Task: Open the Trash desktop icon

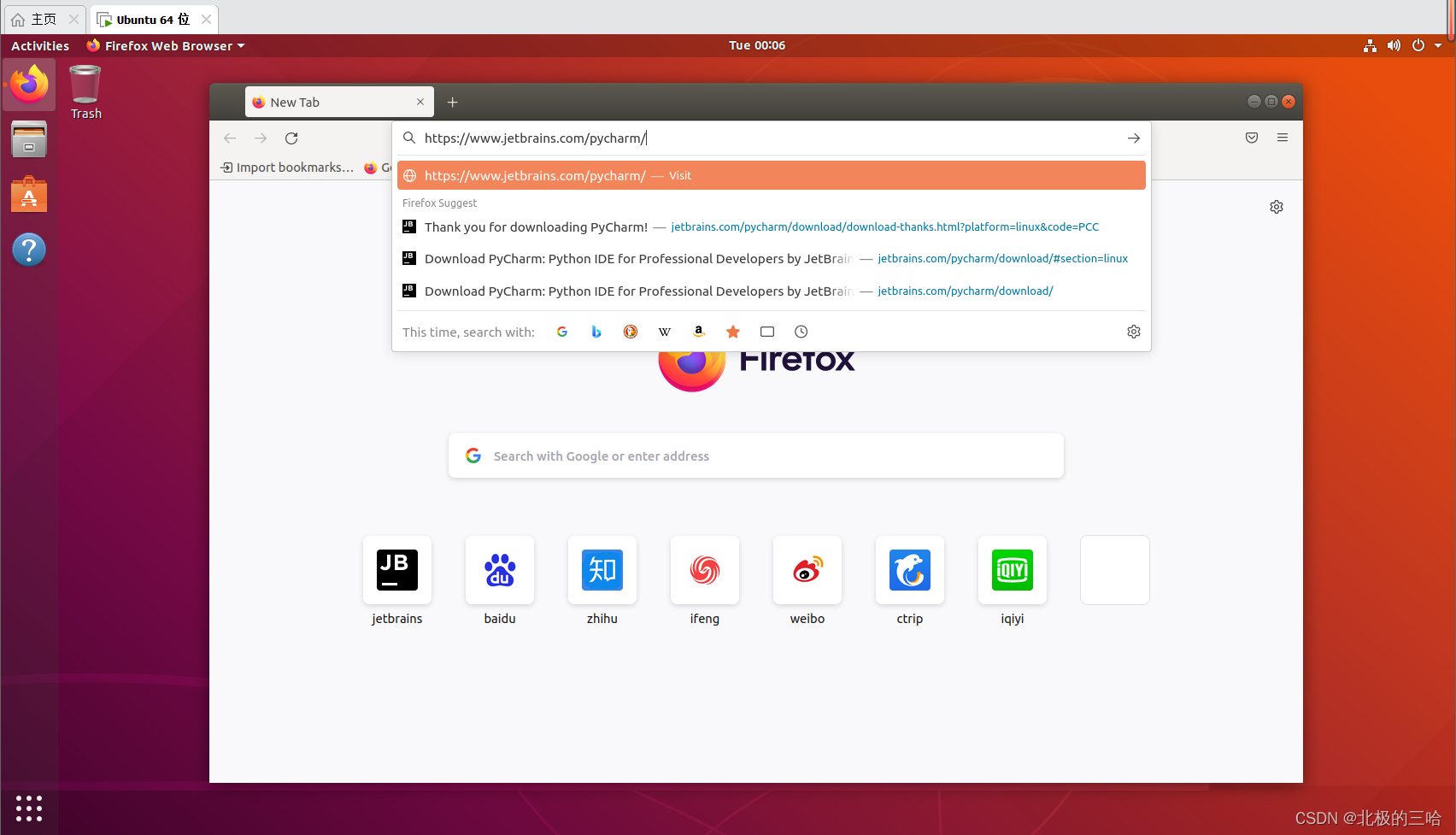Action: pos(85,92)
